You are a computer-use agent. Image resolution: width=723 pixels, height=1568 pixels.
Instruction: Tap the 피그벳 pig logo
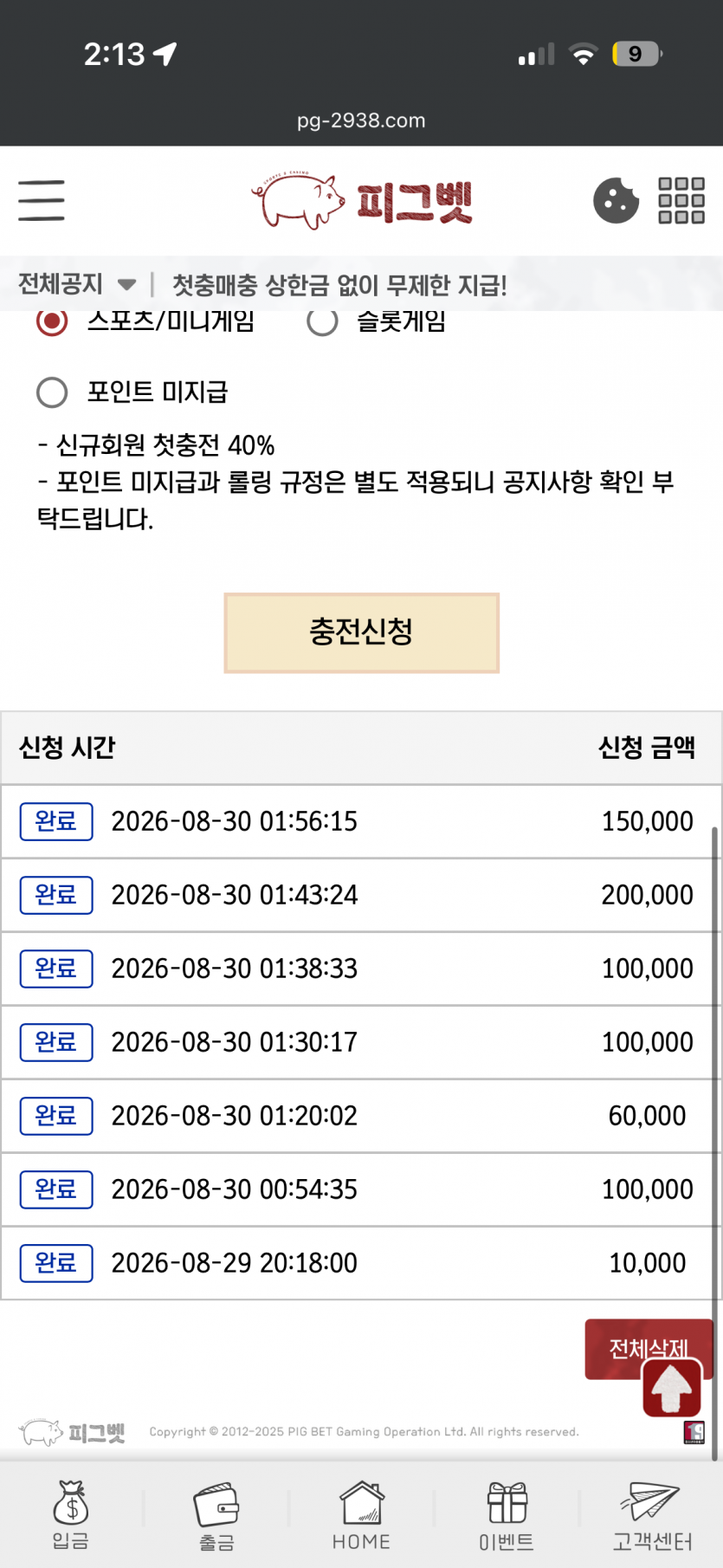[362, 201]
